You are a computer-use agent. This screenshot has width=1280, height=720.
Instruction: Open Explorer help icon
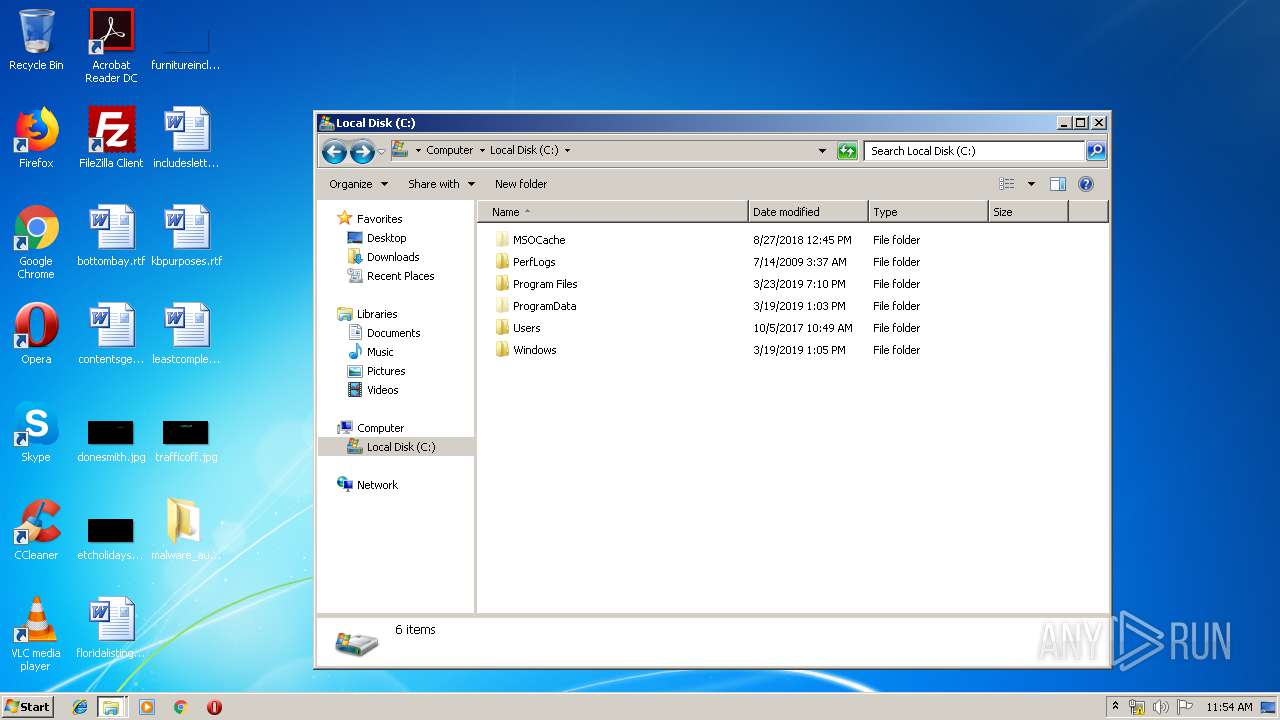click(x=1086, y=184)
